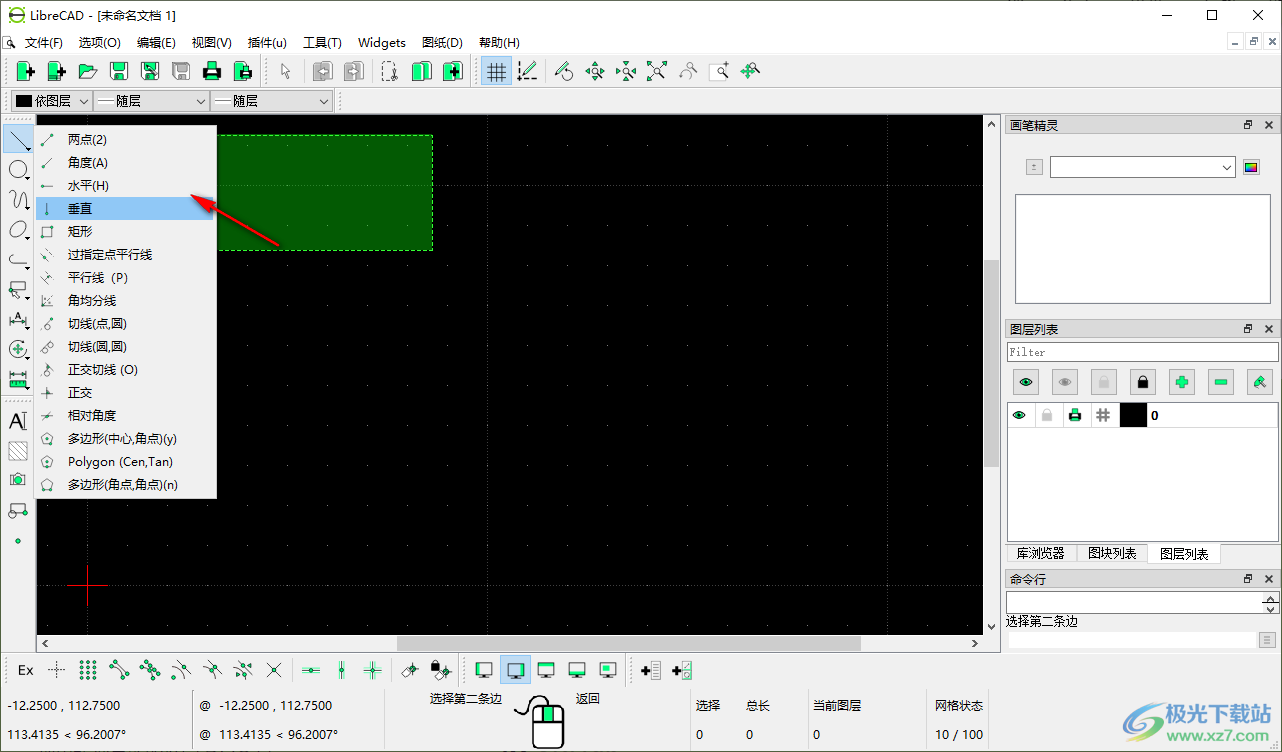
Task: Switch to the 库浏览器 tab
Action: [x=1041, y=554]
